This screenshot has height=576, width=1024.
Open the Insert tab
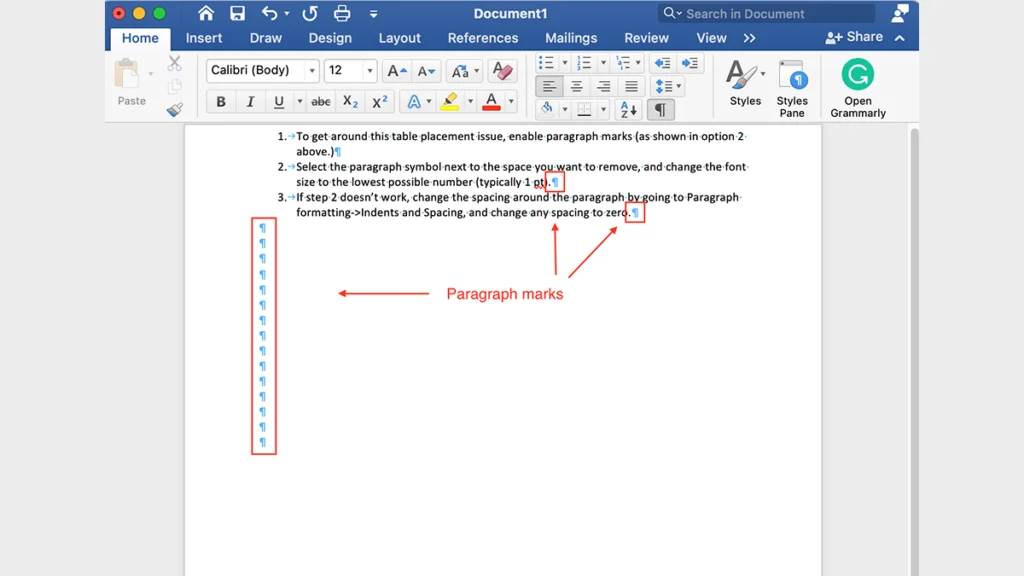point(204,38)
